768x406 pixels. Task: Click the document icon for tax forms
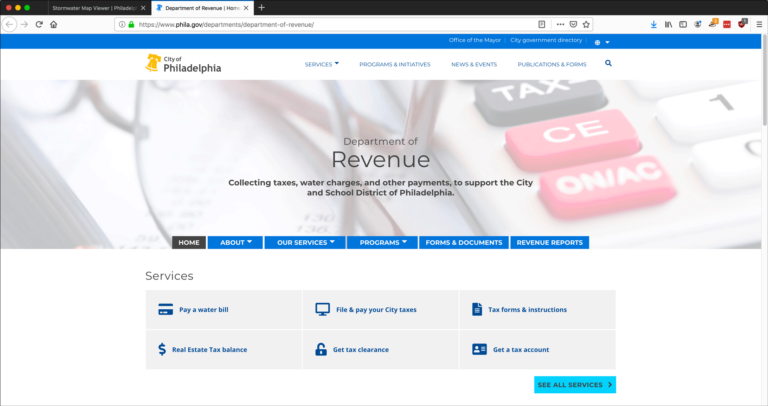pos(477,309)
